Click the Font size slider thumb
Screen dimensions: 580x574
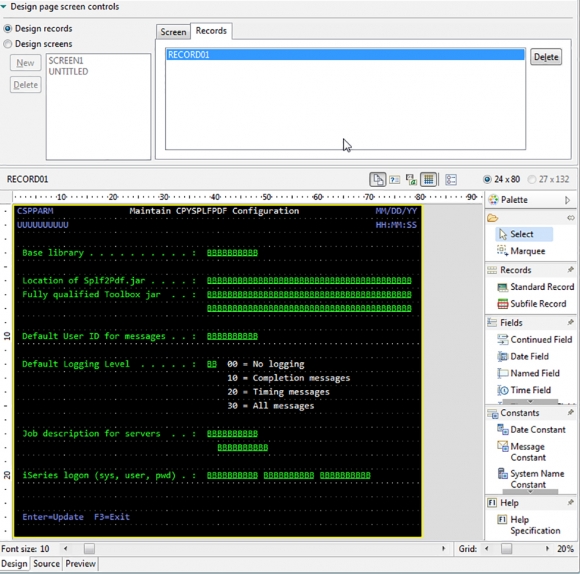pos(89,548)
